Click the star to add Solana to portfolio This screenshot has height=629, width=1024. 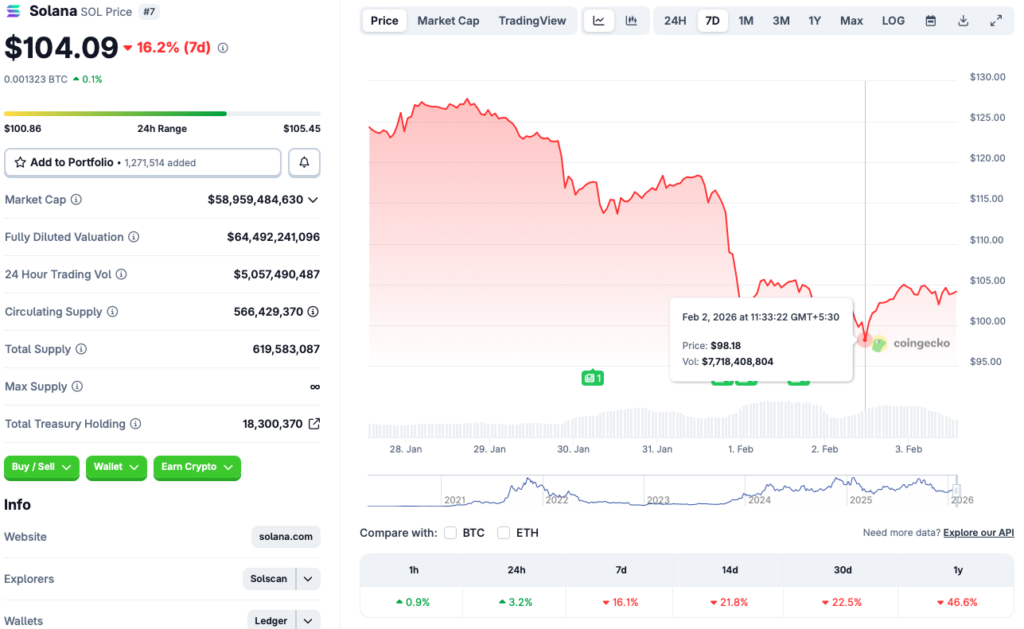[20, 162]
